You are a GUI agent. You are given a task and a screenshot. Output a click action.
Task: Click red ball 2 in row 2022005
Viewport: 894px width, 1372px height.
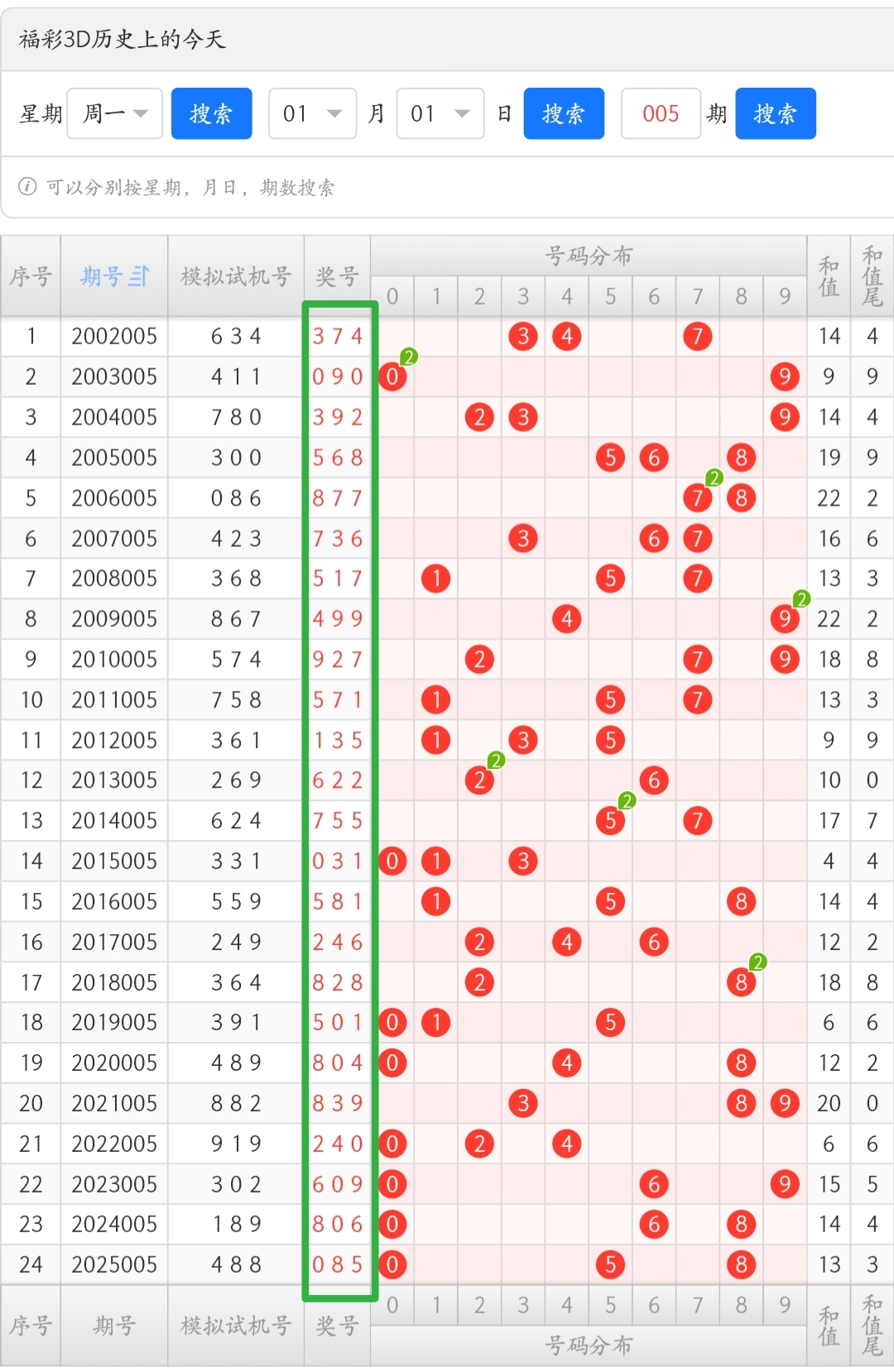tap(479, 1144)
